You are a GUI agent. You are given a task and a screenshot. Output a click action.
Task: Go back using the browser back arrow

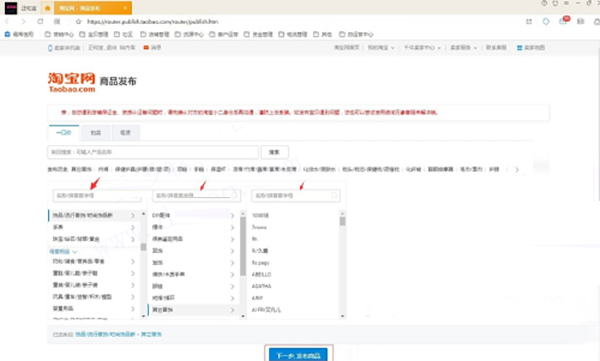point(7,21)
